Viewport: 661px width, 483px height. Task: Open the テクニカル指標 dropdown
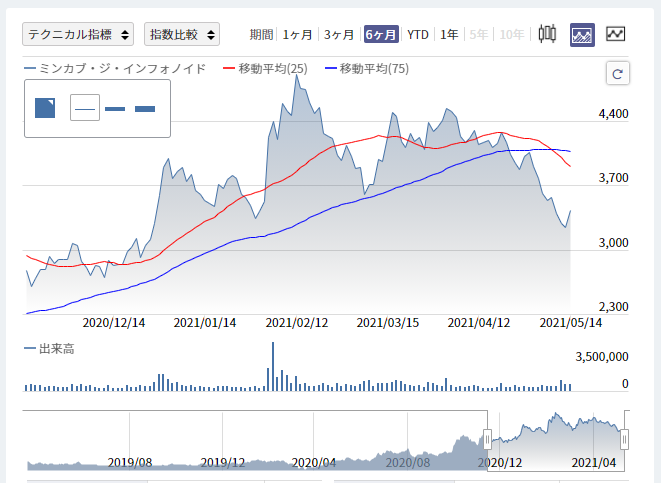click(x=79, y=34)
